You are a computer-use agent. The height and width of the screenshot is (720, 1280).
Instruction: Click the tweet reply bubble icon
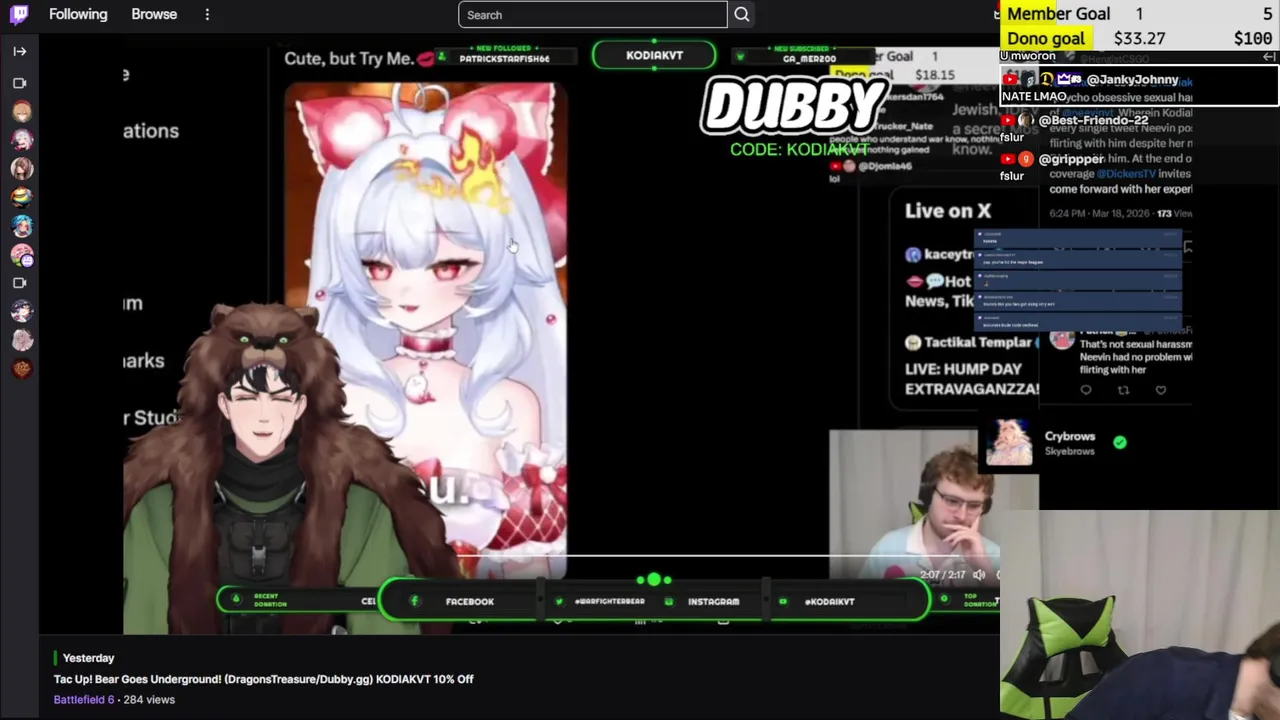(1086, 390)
